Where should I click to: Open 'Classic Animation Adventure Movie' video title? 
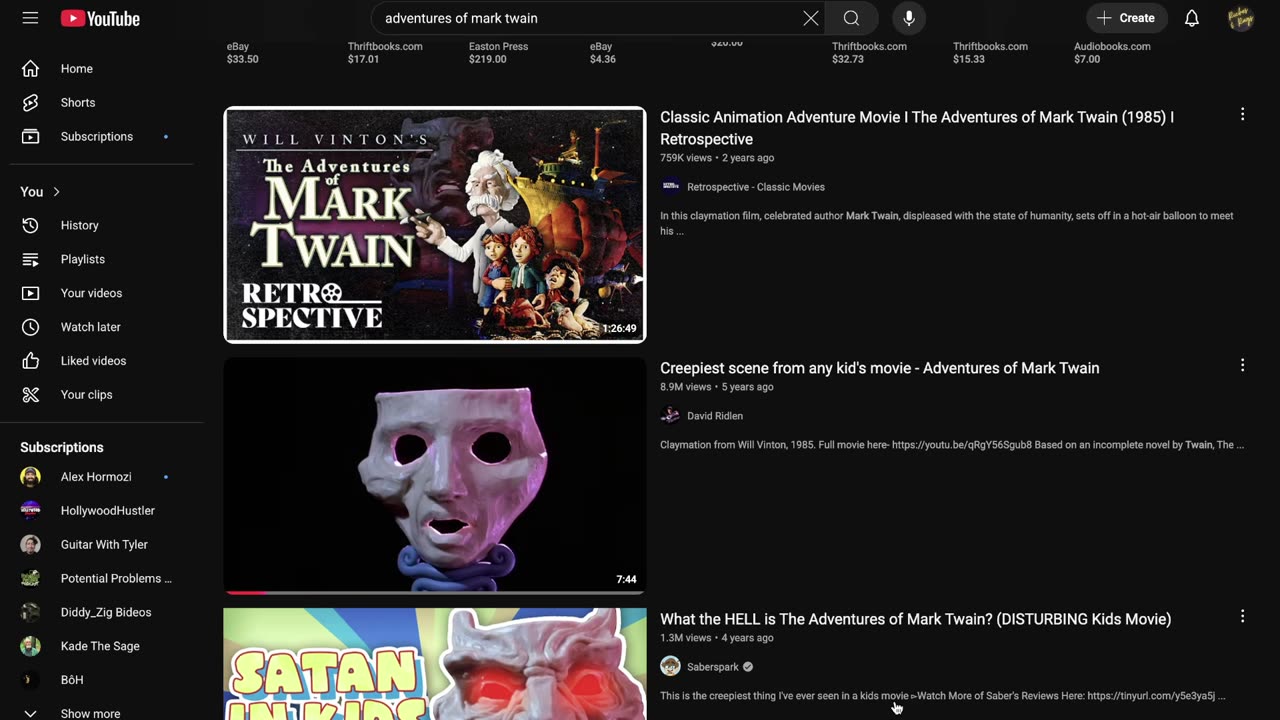click(917, 129)
